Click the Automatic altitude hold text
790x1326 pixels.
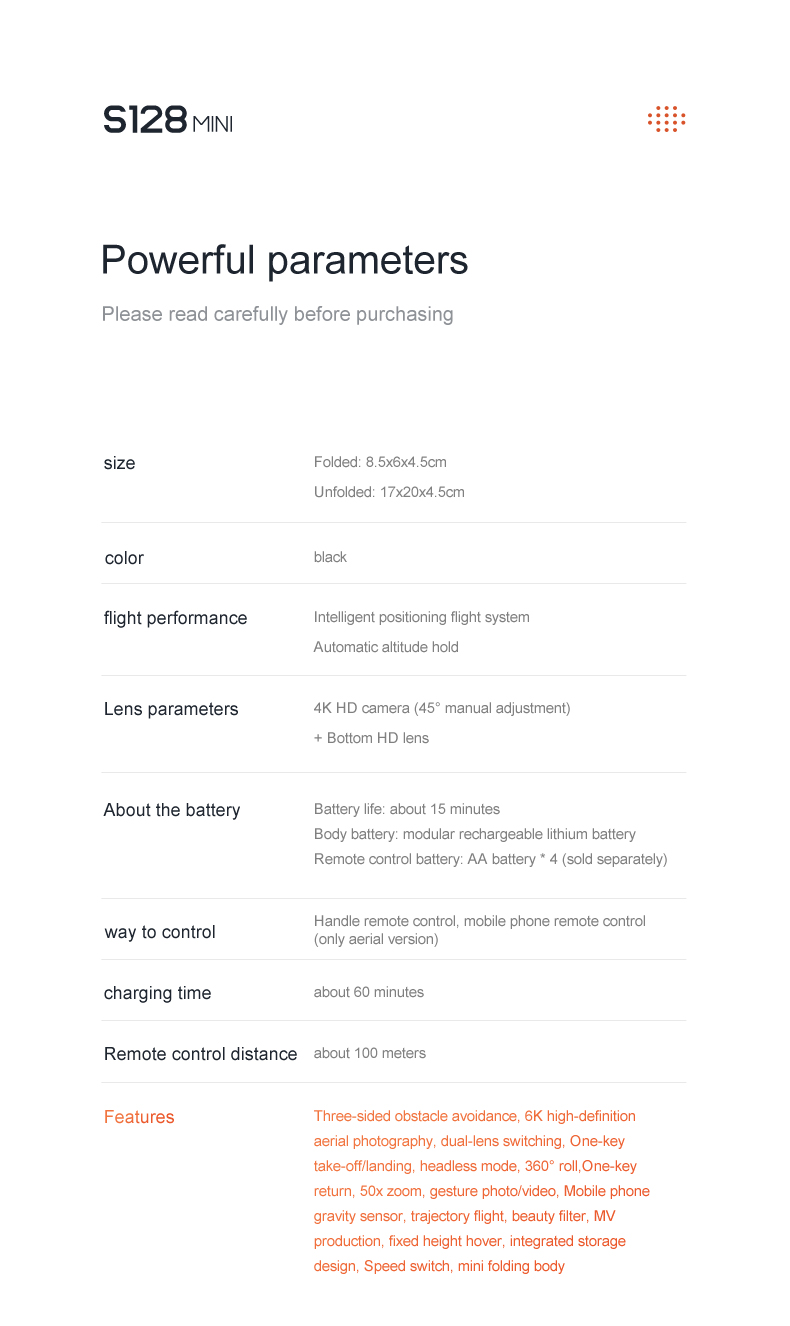386,647
